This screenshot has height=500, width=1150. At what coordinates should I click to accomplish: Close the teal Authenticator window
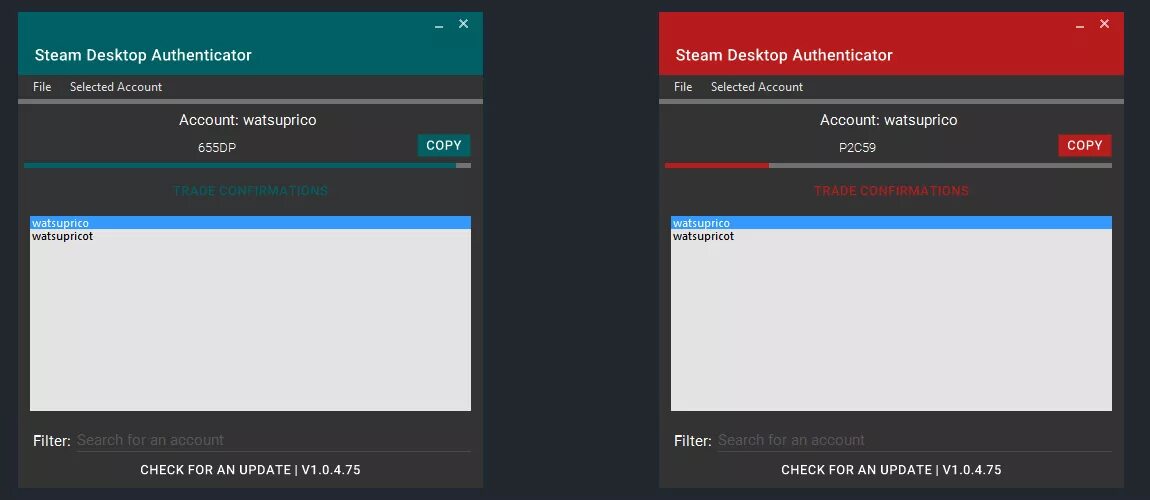(x=464, y=23)
